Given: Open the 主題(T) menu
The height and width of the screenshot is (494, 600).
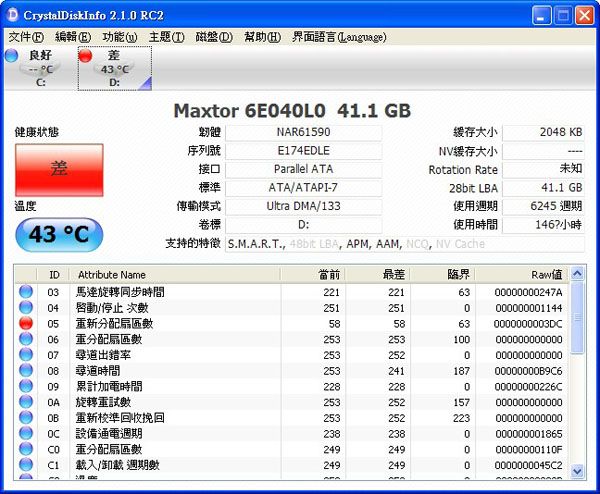Looking at the screenshot, I should pyautogui.click(x=166, y=37).
